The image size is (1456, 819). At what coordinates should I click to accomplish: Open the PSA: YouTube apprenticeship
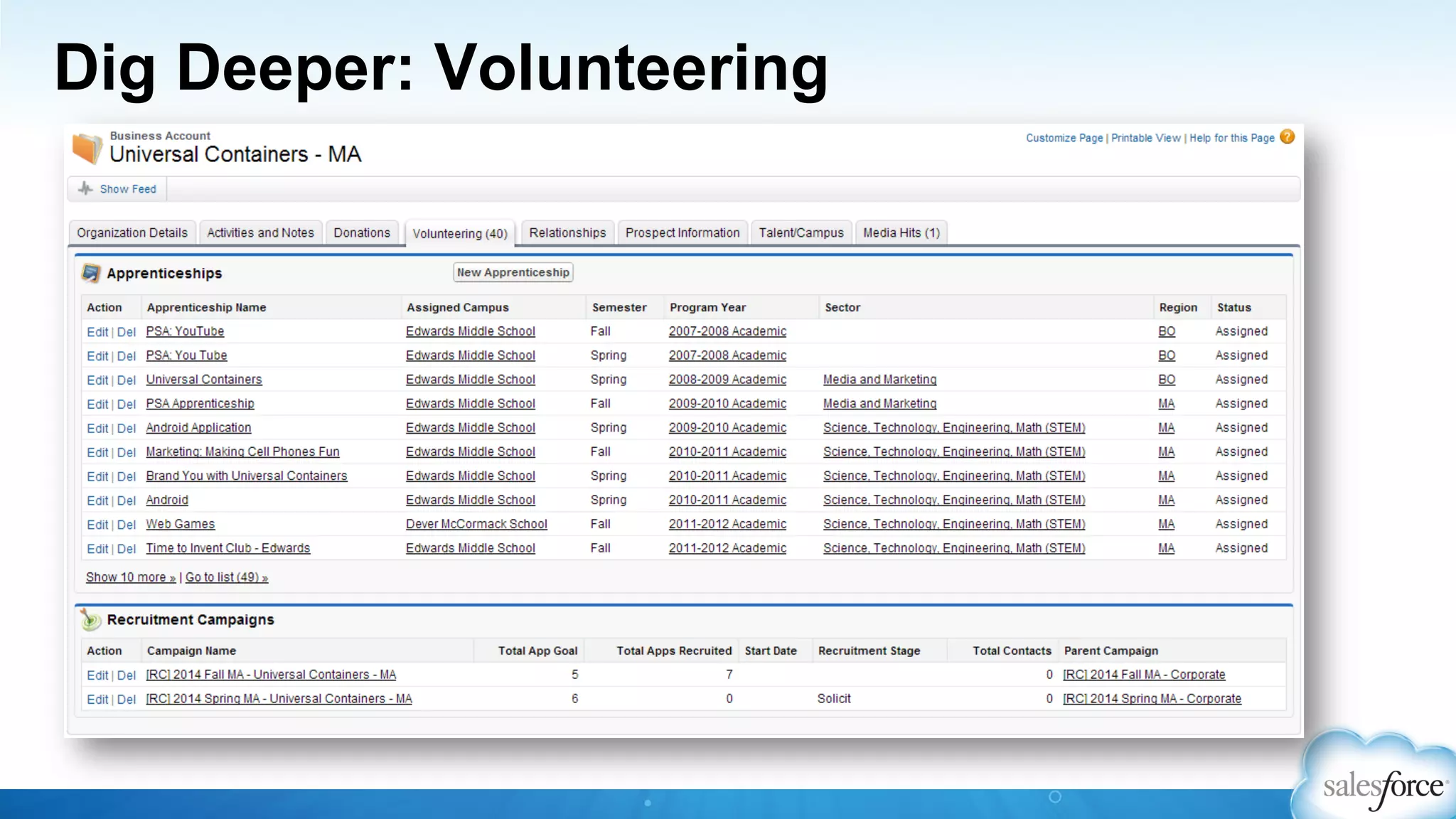pyautogui.click(x=185, y=331)
